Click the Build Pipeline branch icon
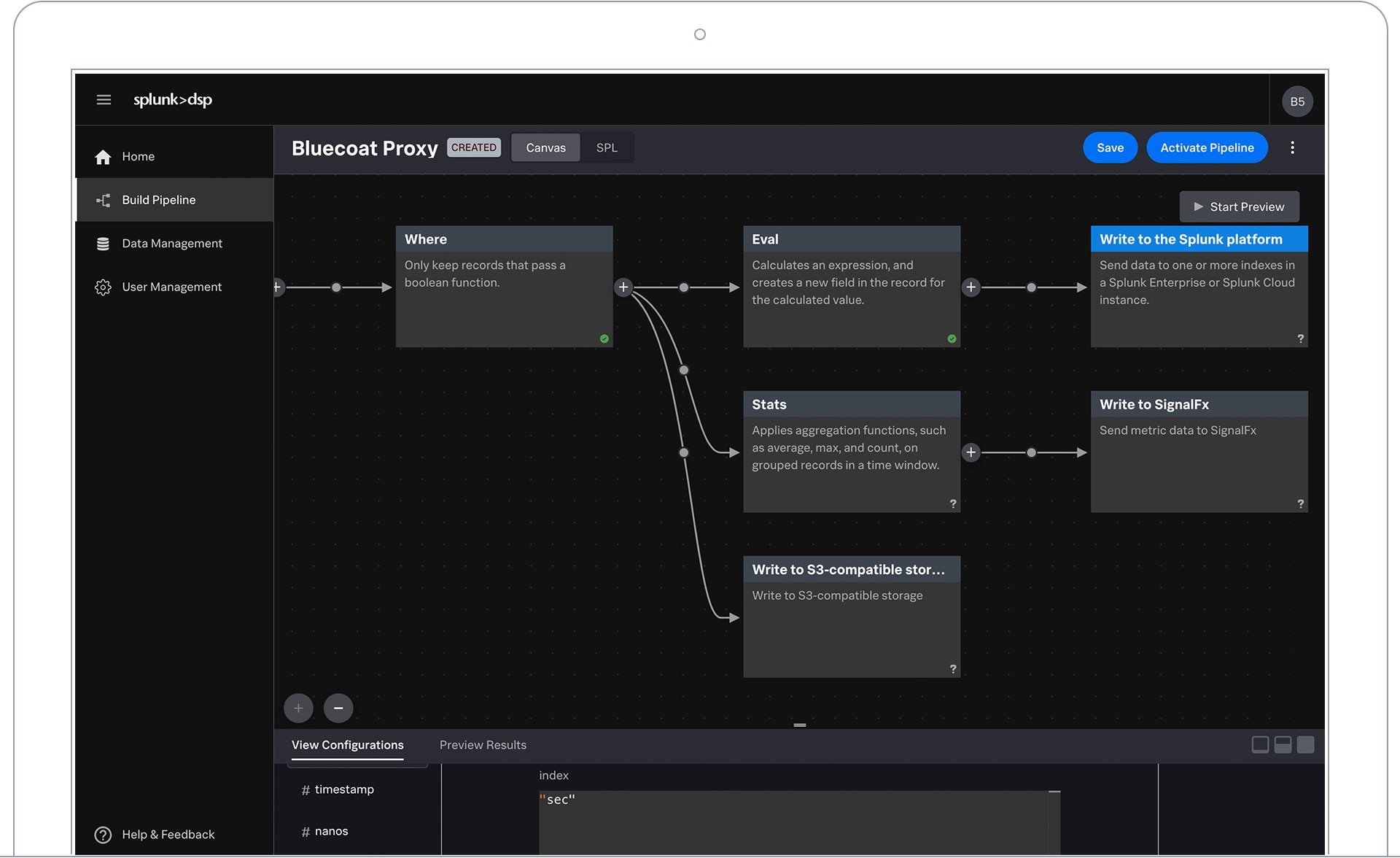 tap(103, 200)
